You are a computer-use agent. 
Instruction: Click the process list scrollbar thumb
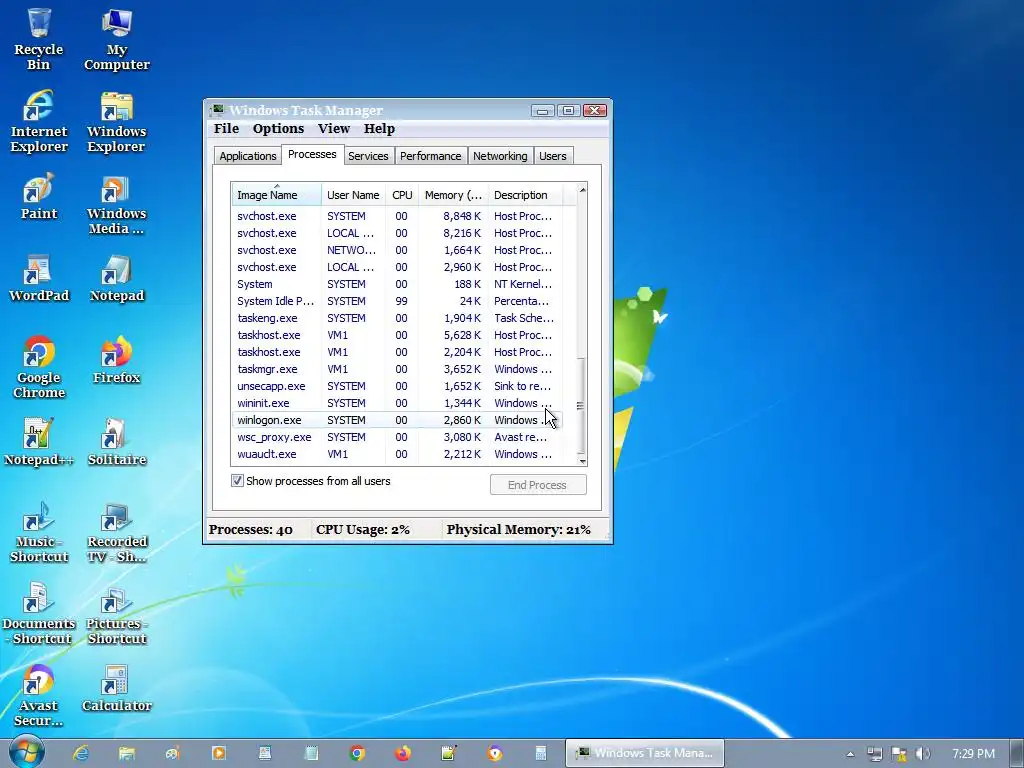tap(581, 406)
